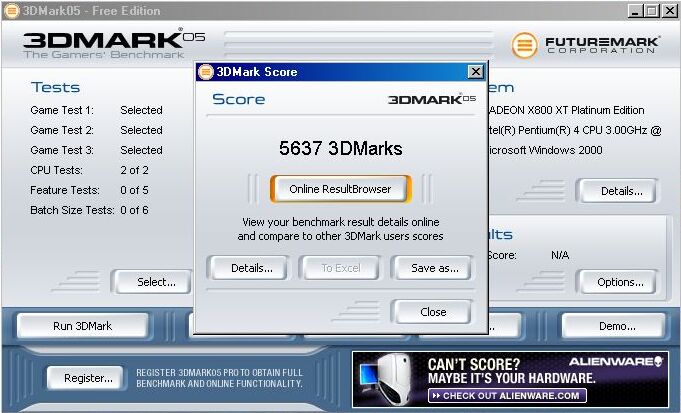Click the Select... tests button
This screenshot has width=681, height=413.
coord(152,282)
